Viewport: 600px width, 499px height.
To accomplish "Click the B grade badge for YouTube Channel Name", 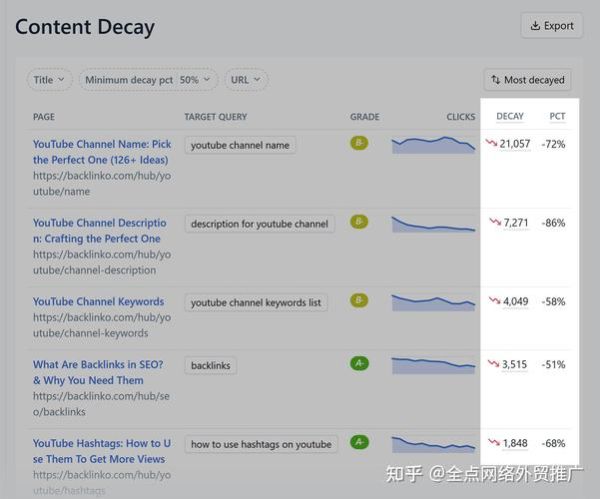I will (359, 143).
